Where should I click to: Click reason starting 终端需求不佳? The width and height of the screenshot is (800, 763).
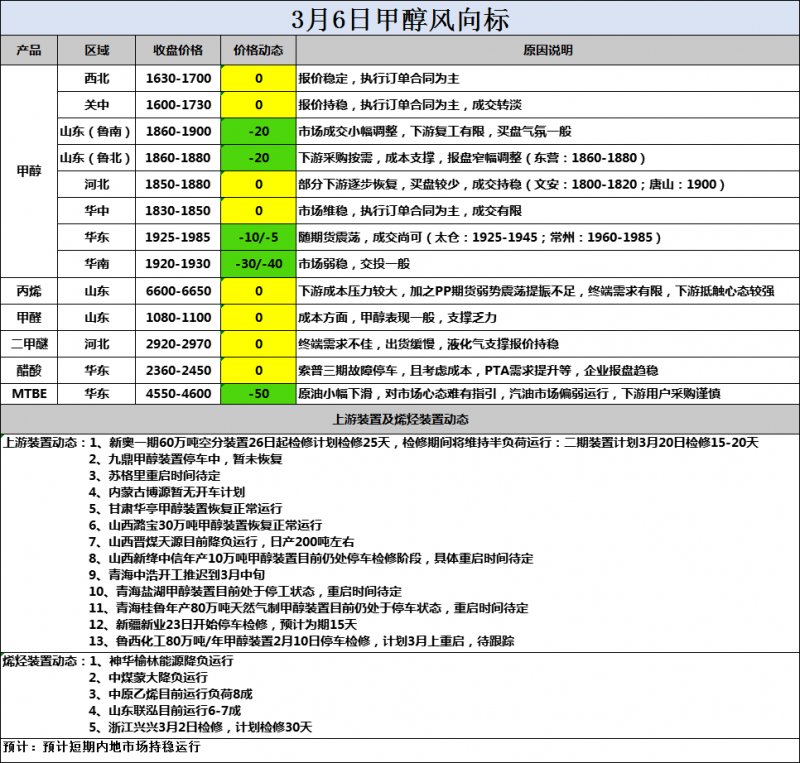point(429,344)
